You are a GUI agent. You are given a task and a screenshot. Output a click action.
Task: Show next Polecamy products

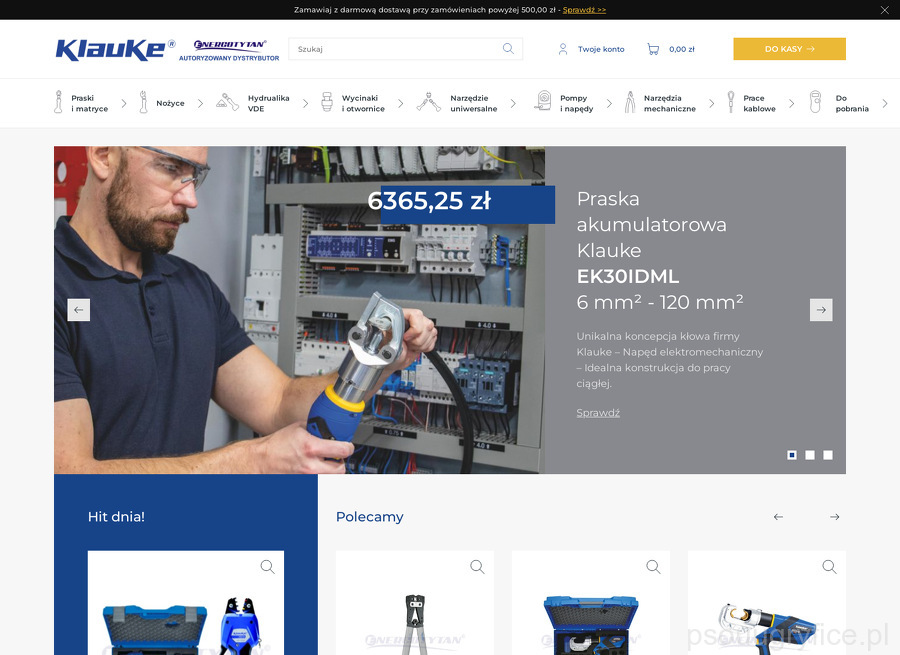tap(835, 517)
